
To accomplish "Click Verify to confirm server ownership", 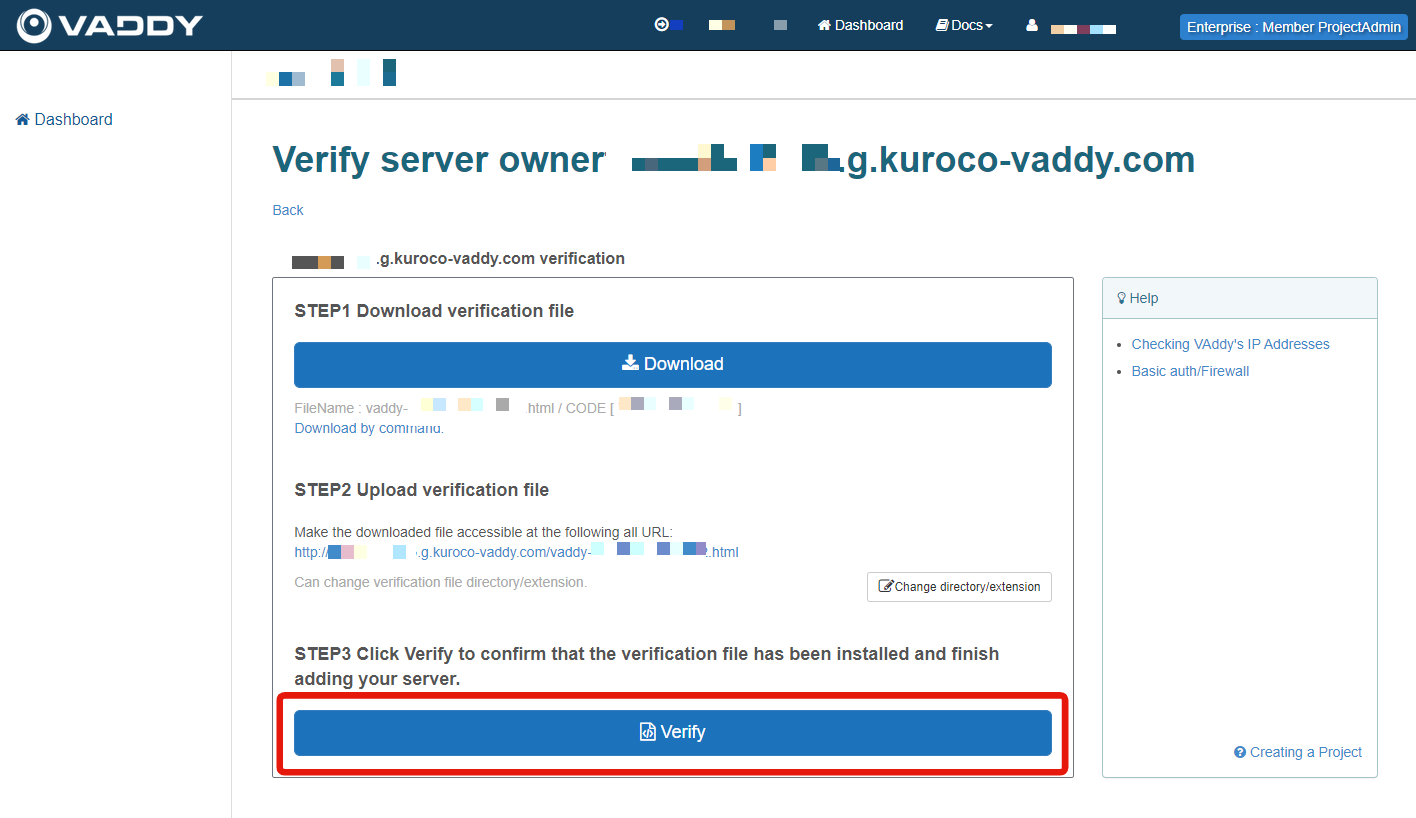I will tap(673, 733).
